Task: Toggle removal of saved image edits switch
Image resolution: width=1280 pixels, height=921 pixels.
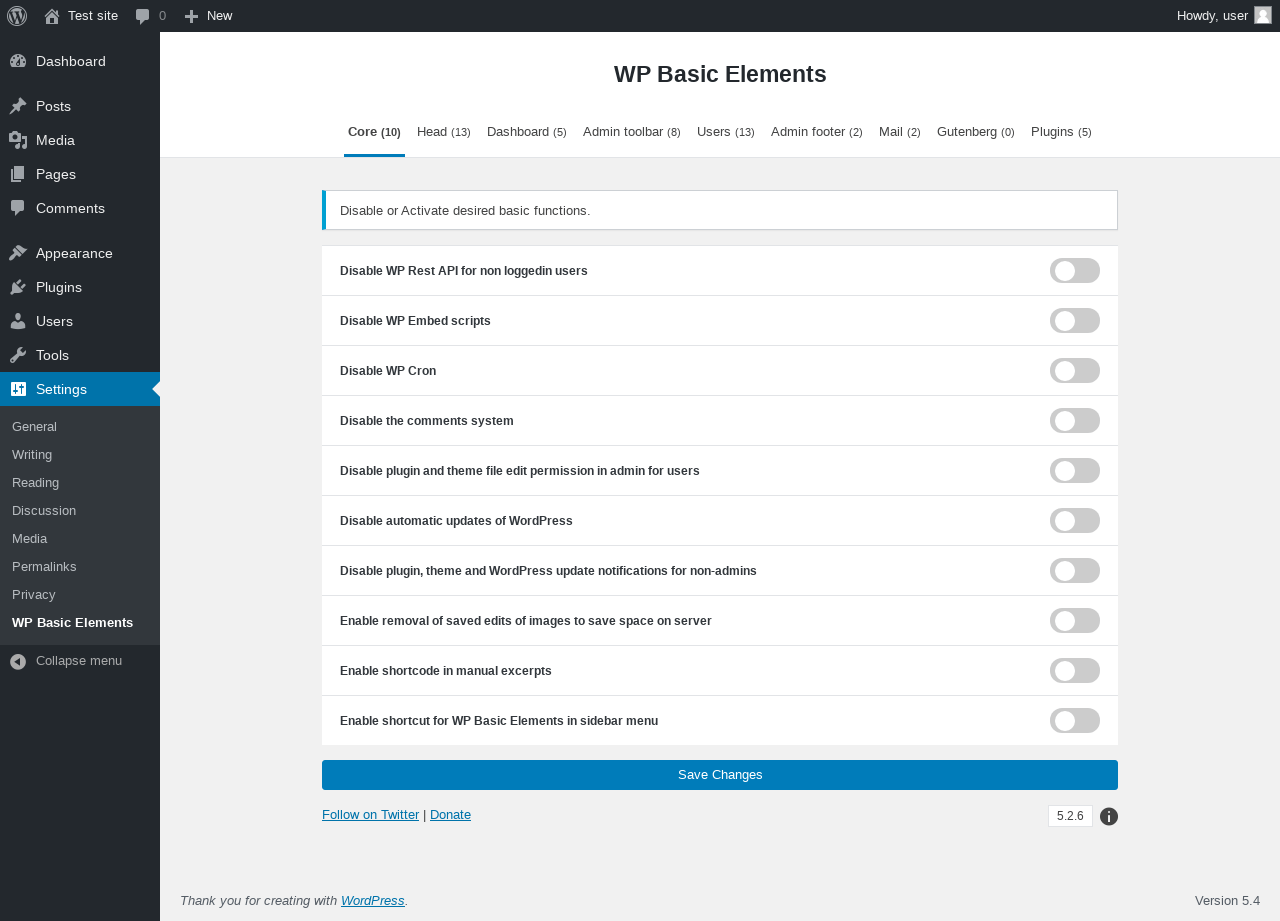Action: click(1075, 621)
